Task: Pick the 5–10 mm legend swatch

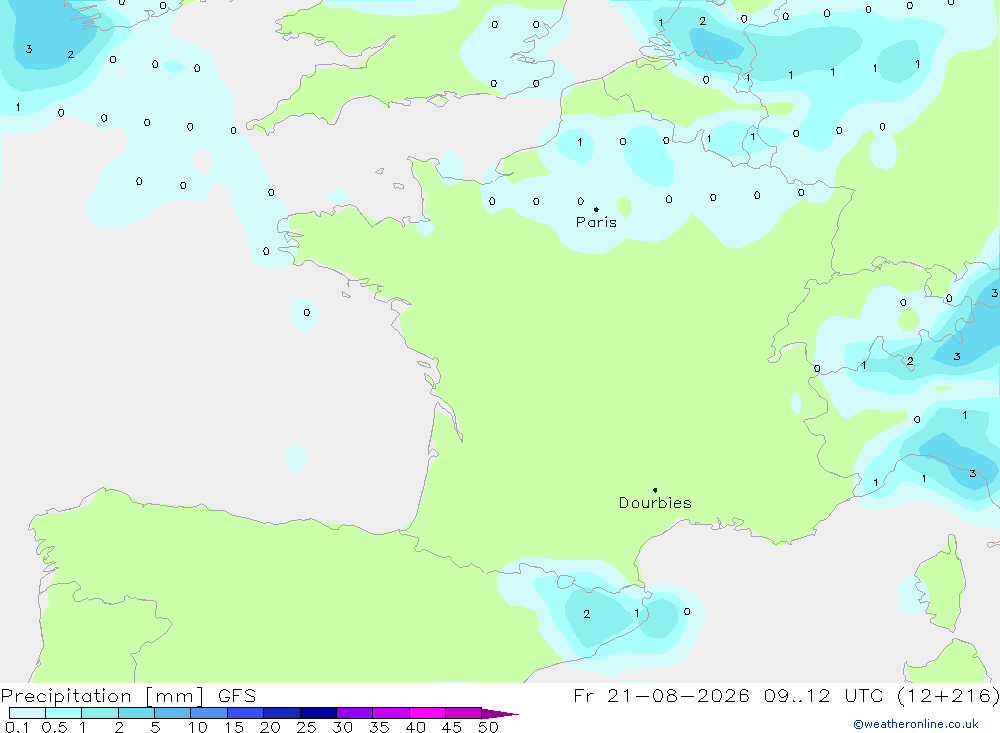Action: click(x=173, y=713)
